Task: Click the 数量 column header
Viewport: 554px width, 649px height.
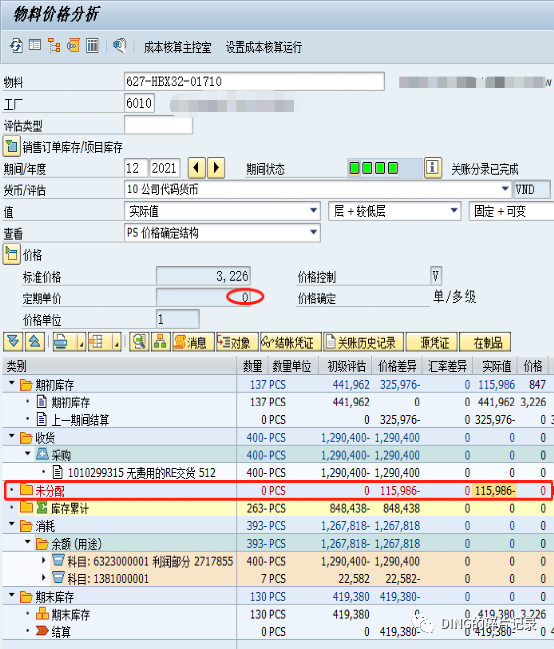Action: coord(252,366)
